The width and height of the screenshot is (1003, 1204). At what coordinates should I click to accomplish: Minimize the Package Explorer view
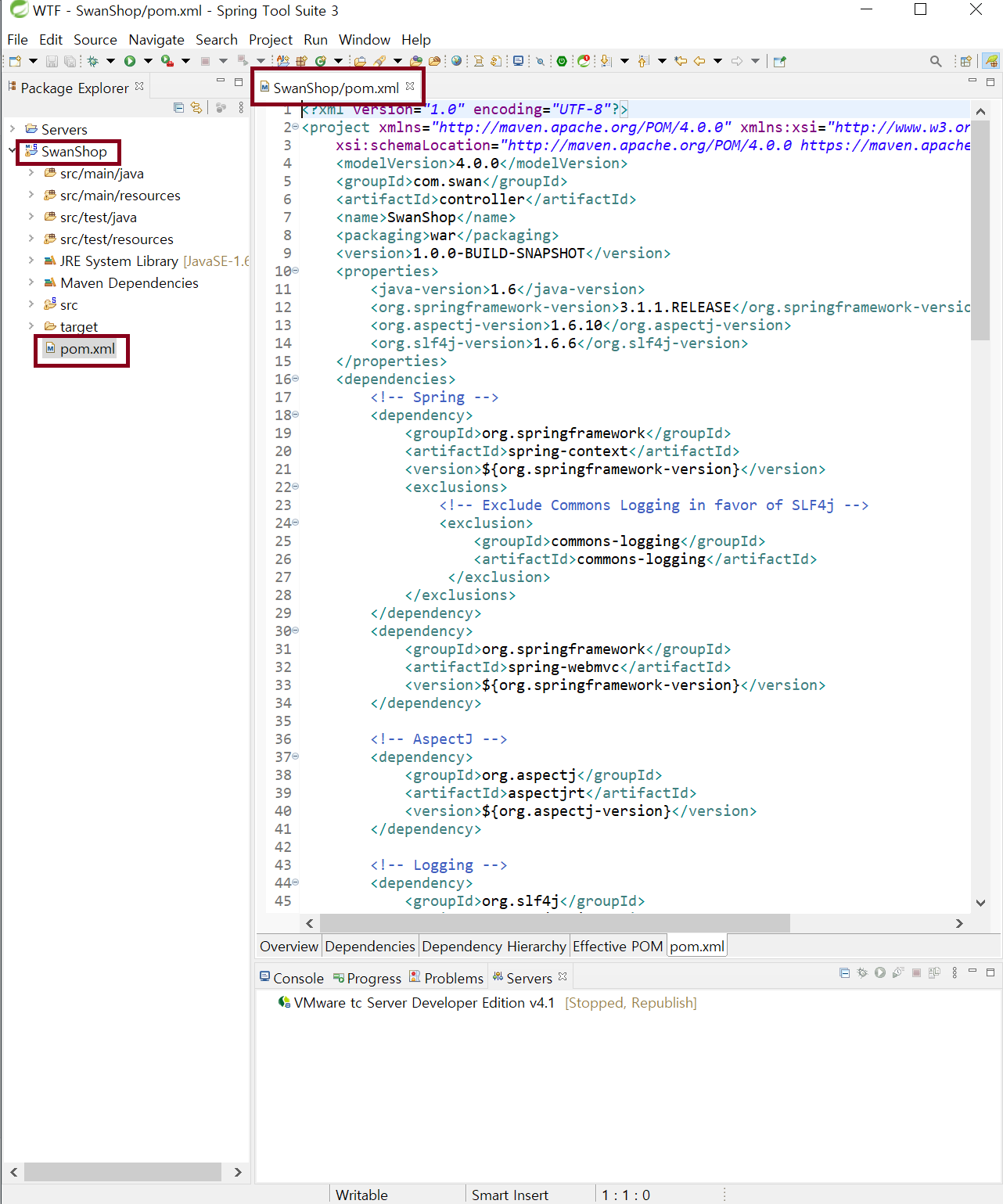click(x=221, y=81)
